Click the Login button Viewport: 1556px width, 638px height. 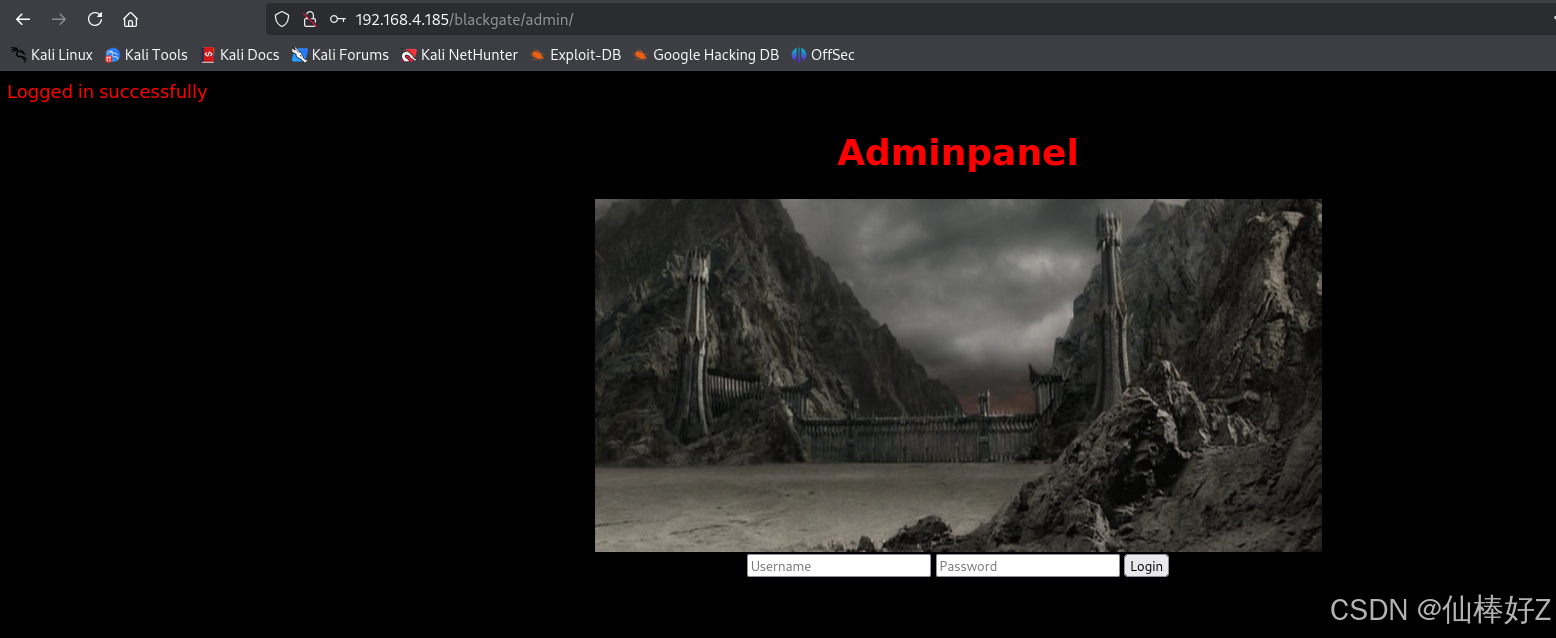(1146, 566)
